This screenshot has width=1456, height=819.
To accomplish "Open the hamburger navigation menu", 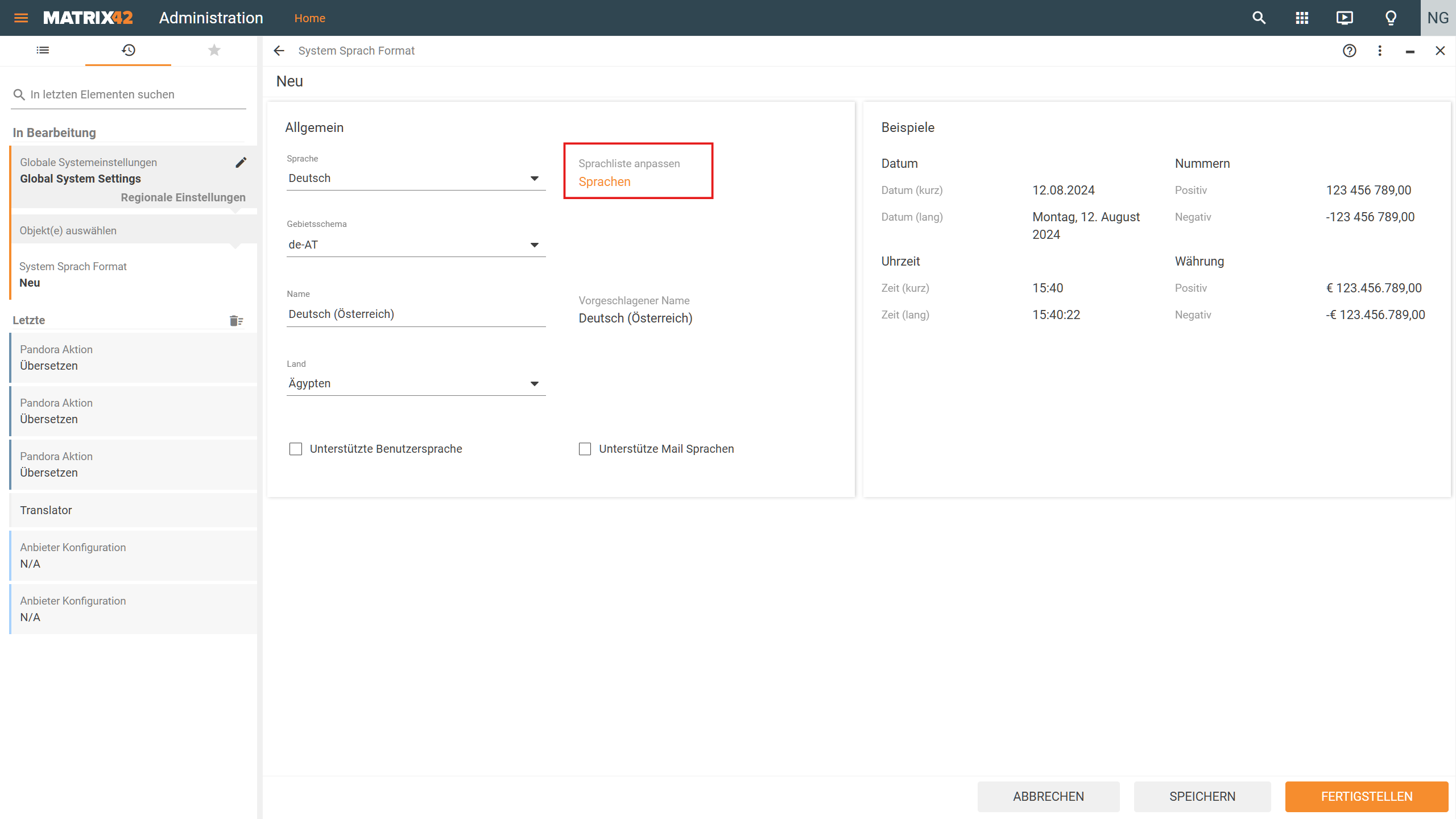I will coord(21,18).
